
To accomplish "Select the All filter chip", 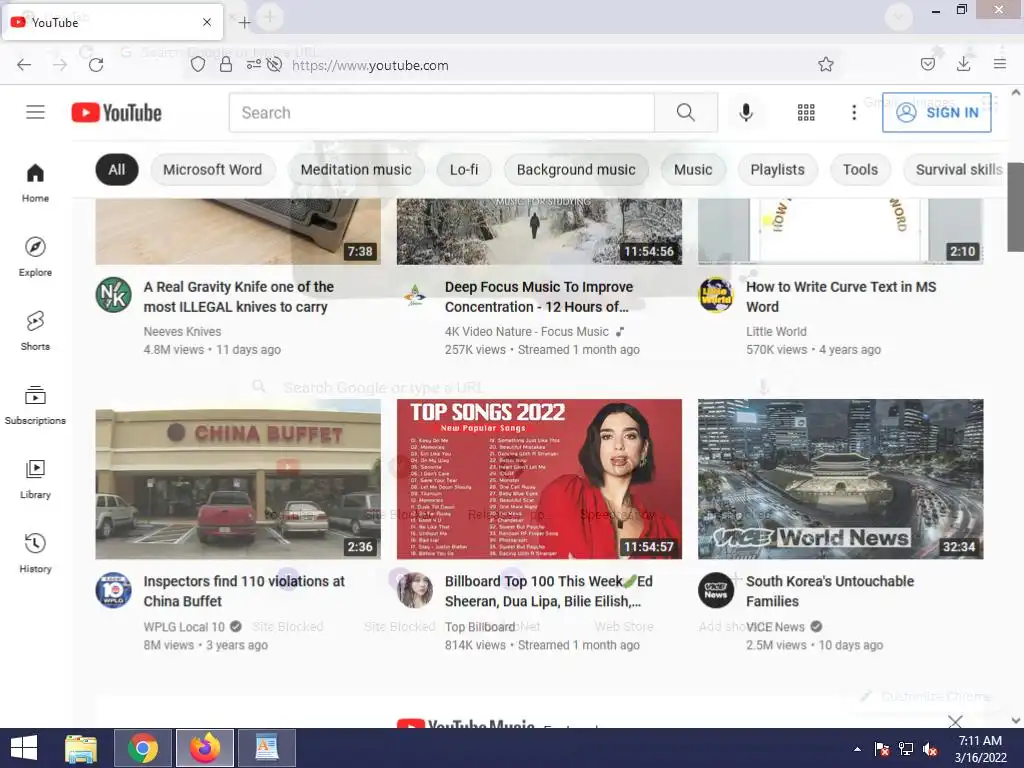I will point(117,170).
